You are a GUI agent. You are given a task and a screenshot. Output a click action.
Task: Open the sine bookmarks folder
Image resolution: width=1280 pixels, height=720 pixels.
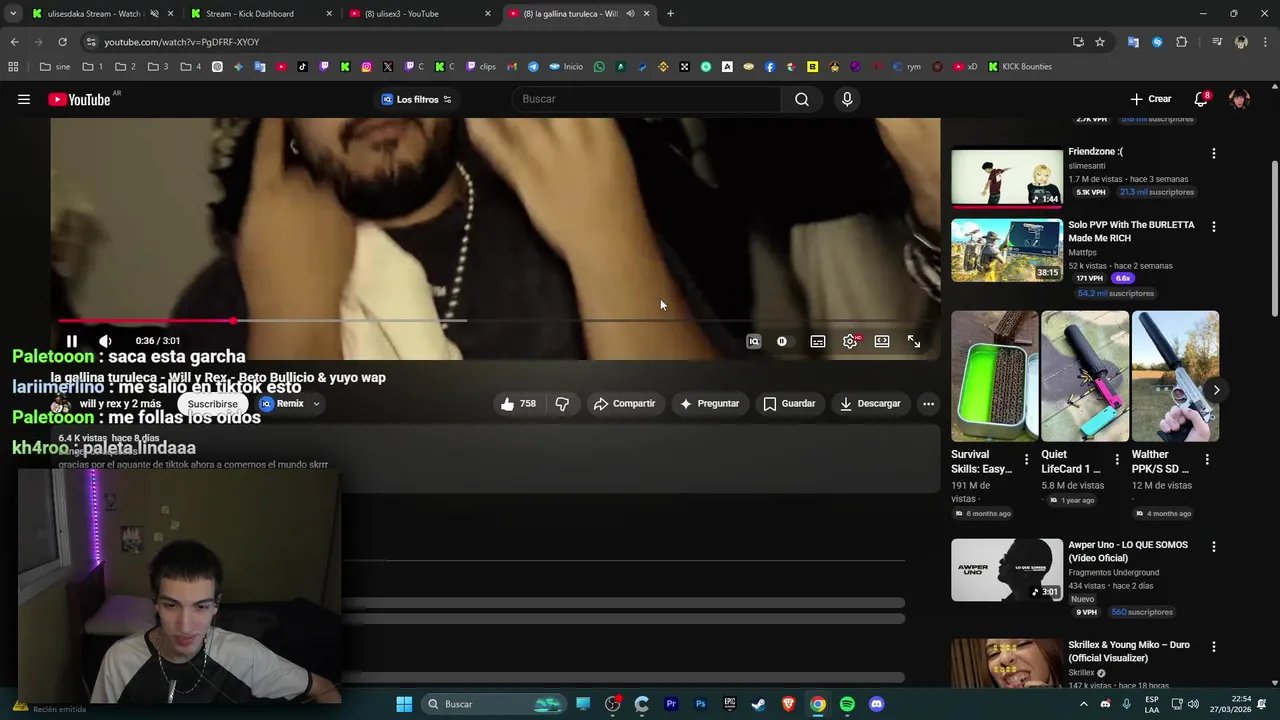coord(55,67)
